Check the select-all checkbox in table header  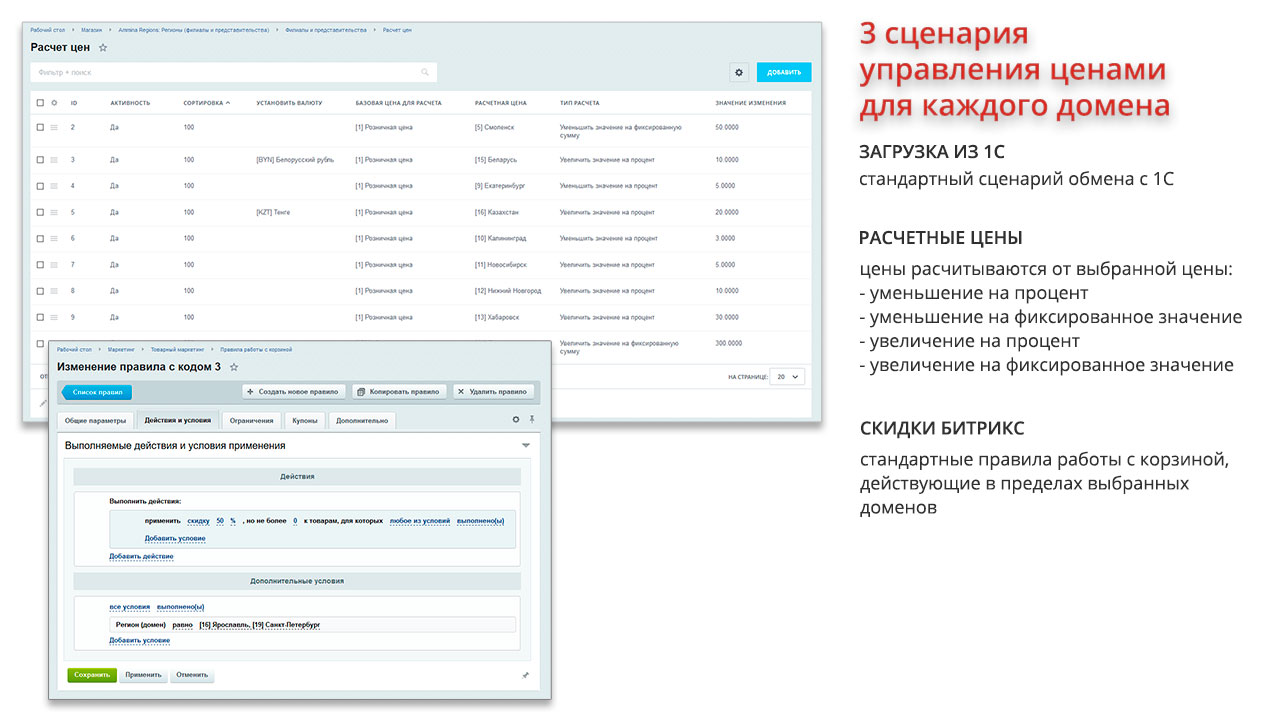(x=40, y=103)
